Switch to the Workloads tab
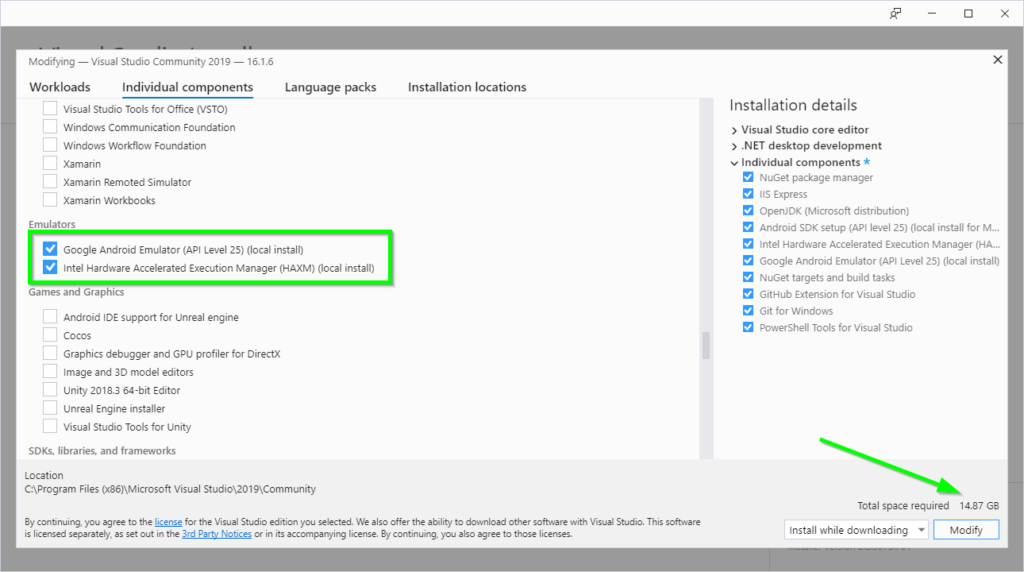Image resolution: width=1024 pixels, height=572 pixels. tap(60, 87)
